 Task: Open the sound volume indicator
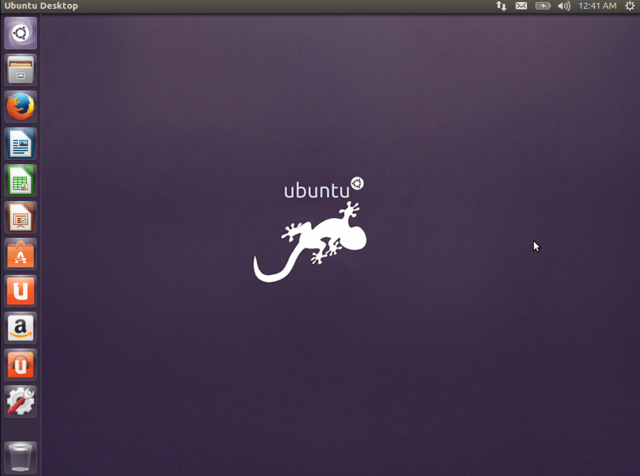564,6
